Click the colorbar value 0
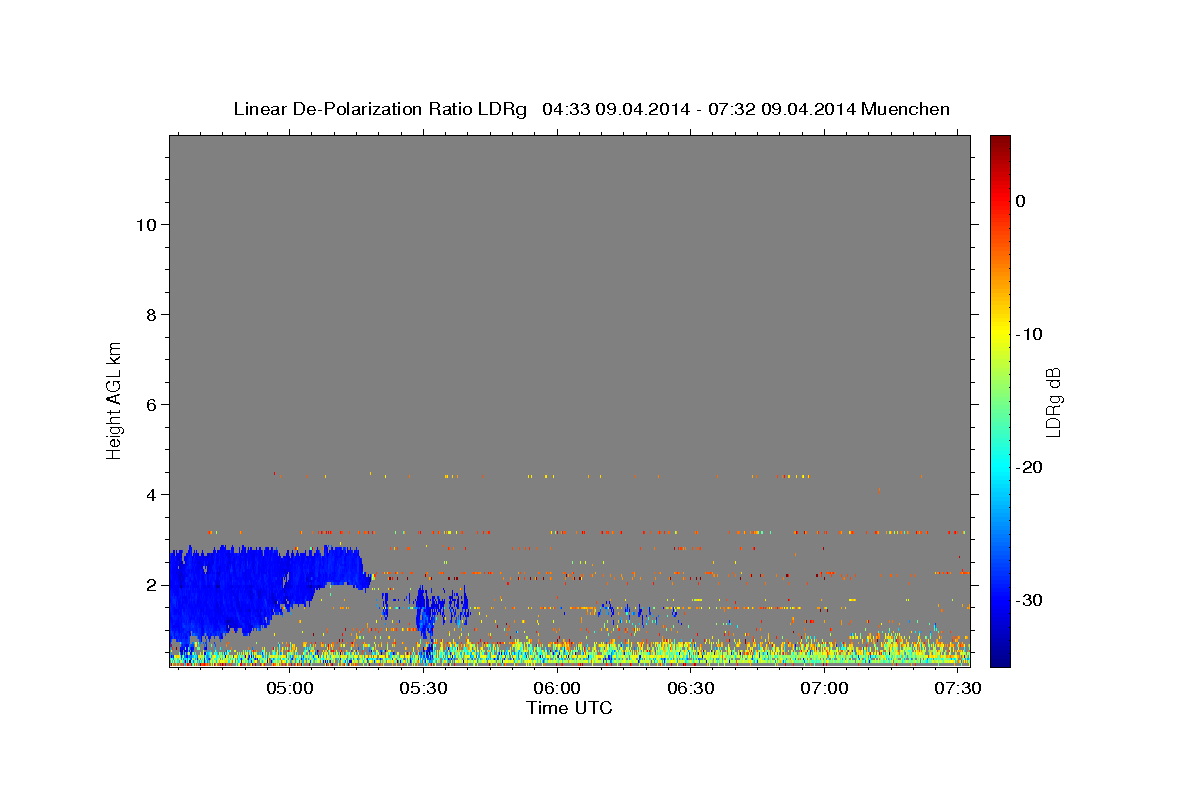 tap(1021, 201)
